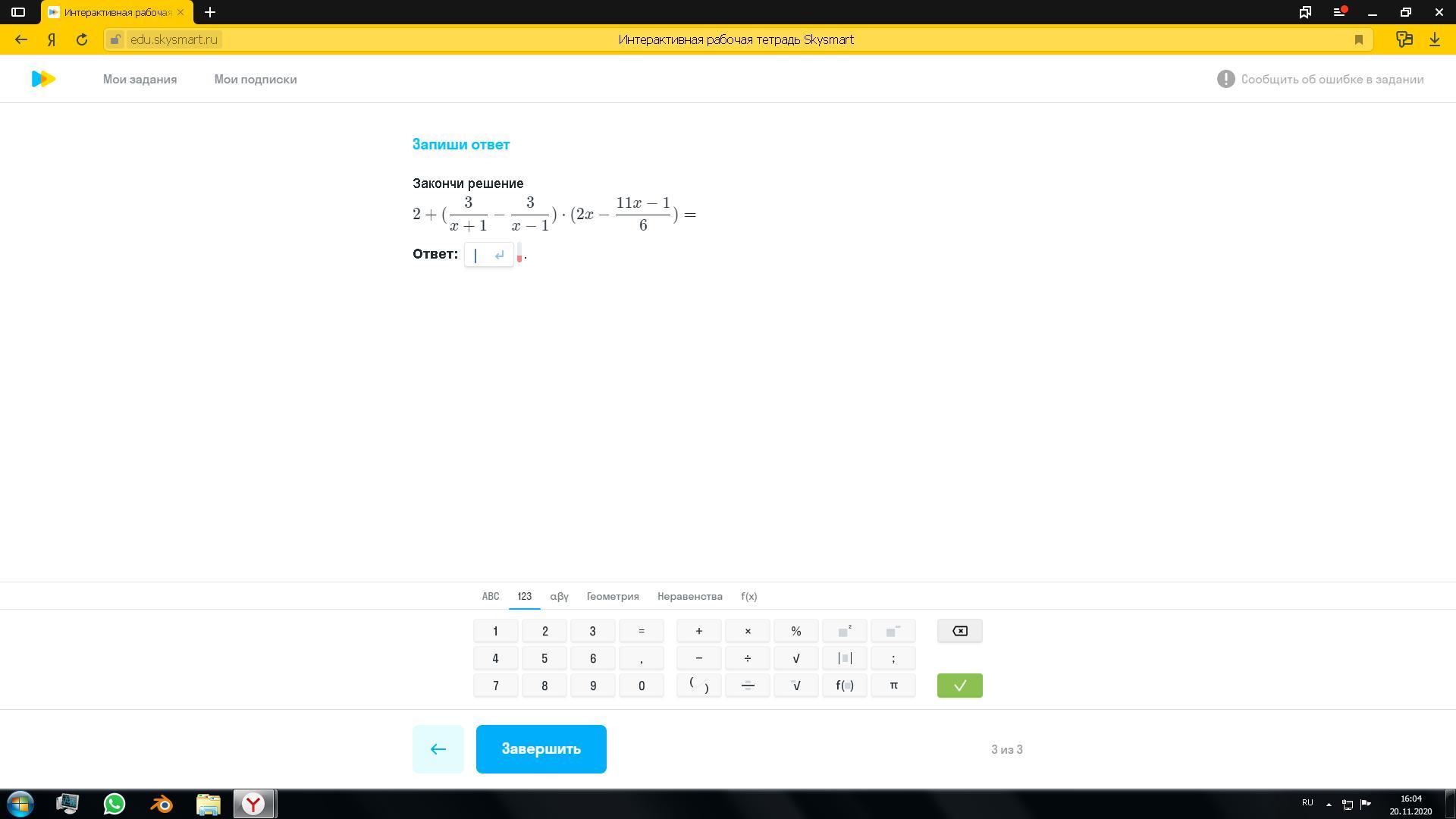Open browser downloads icon
This screenshot has width=1456, height=819.
pos(1434,39)
